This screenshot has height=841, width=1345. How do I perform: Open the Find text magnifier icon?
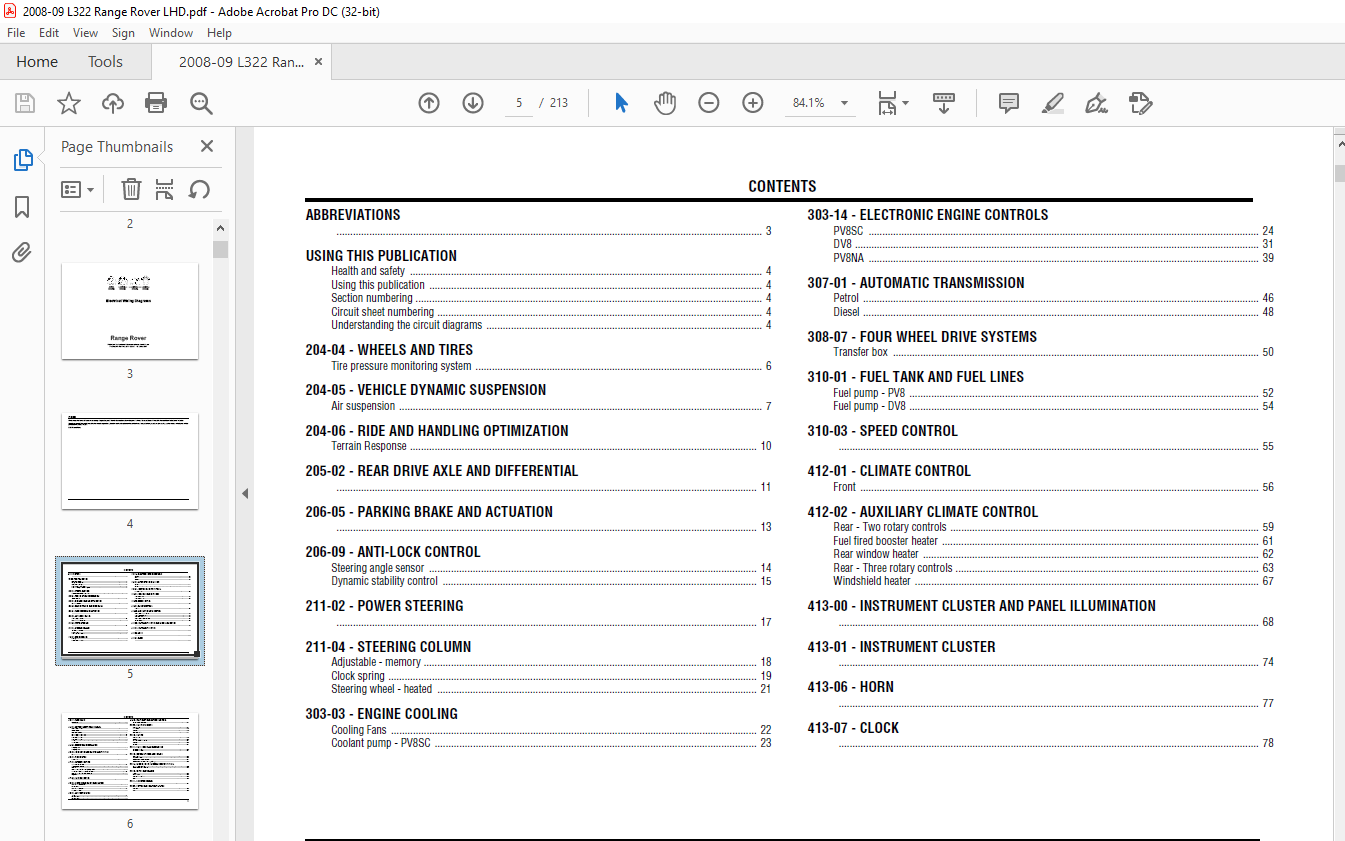[201, 103]
